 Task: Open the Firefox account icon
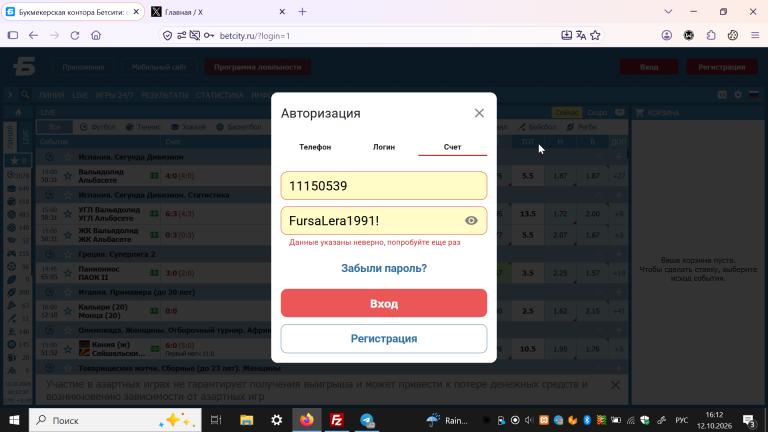pyautogui.click(x=667, y=35)
